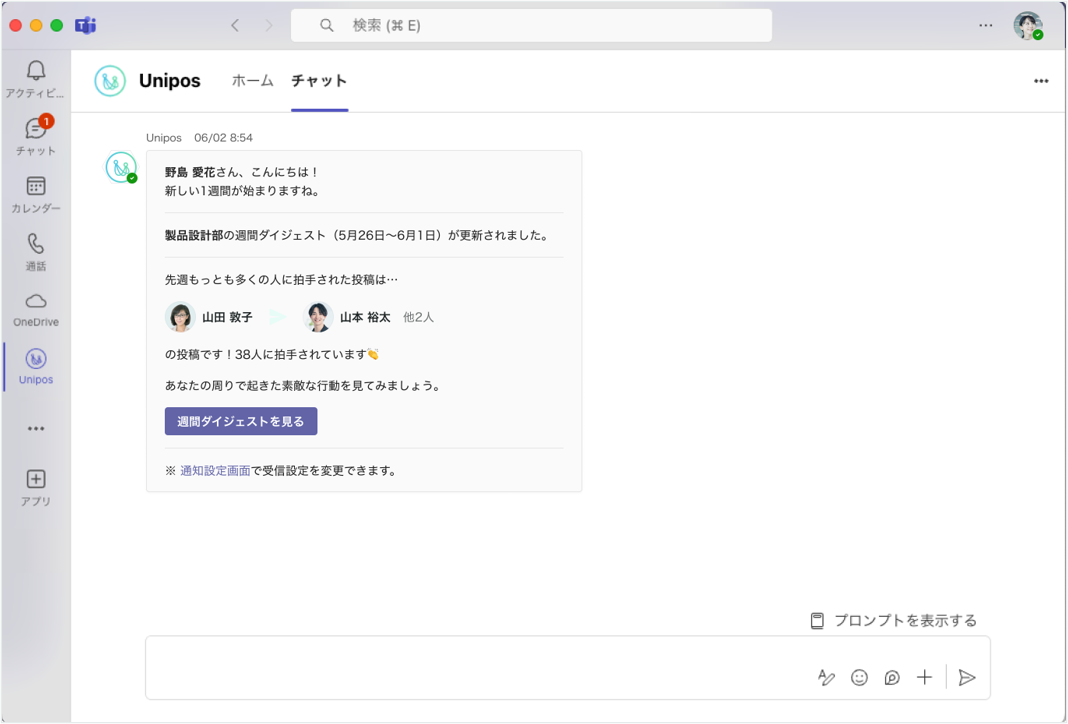Screen dimensions: 1068x724
Task: Click 山本 裕太's avatar photo
Action: pos(318,317)
